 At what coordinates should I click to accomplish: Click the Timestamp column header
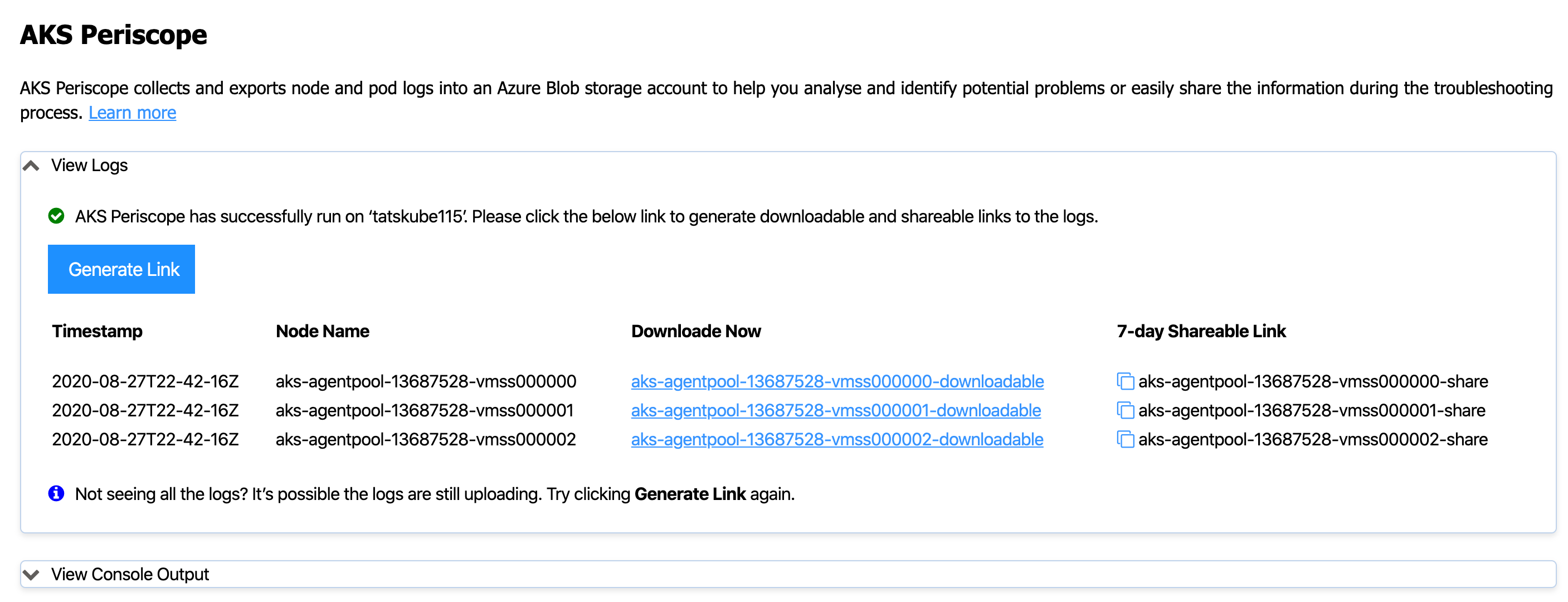tap(97, 331)
